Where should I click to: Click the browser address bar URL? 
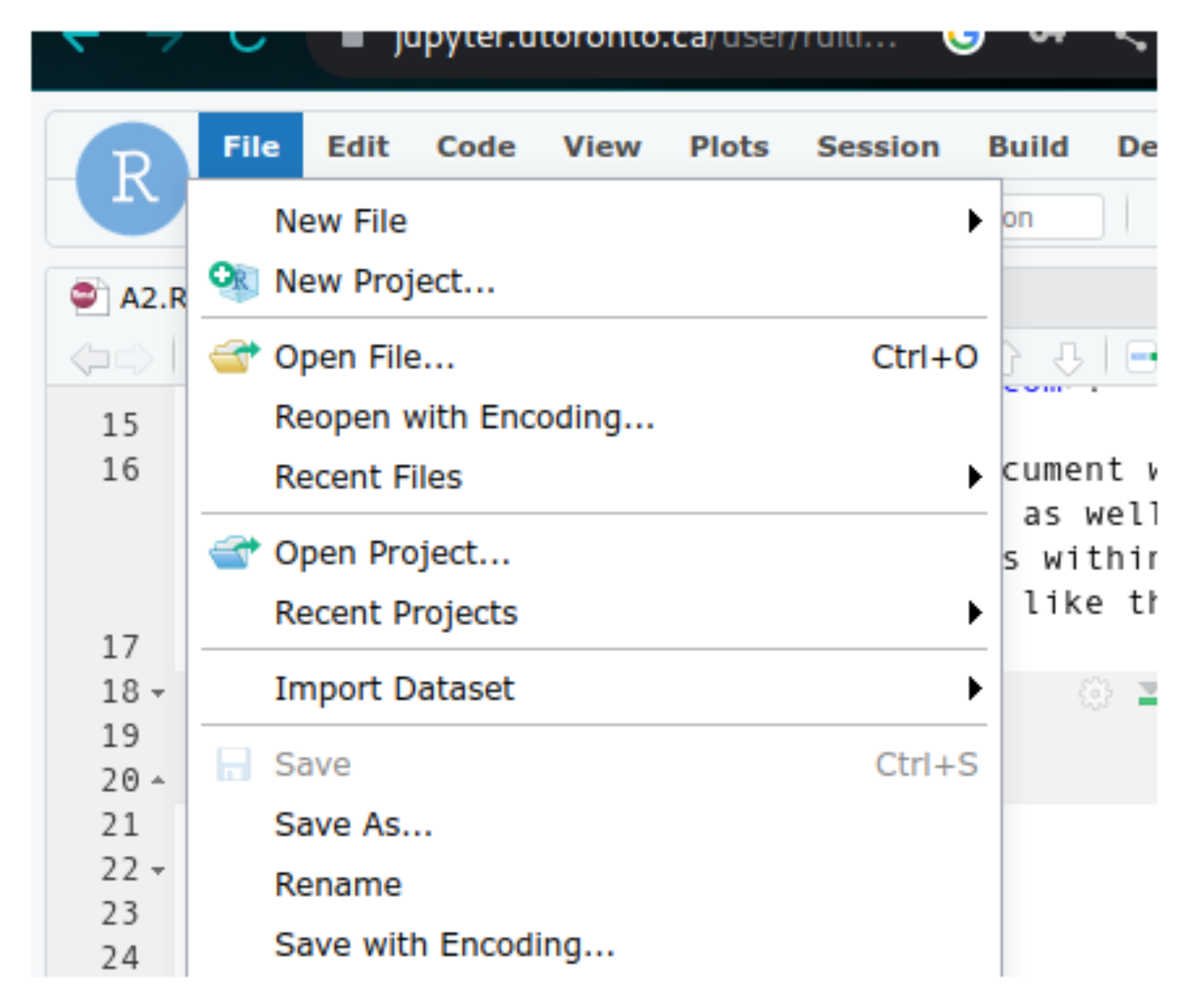pyautogui.click(x=644, y=40)
